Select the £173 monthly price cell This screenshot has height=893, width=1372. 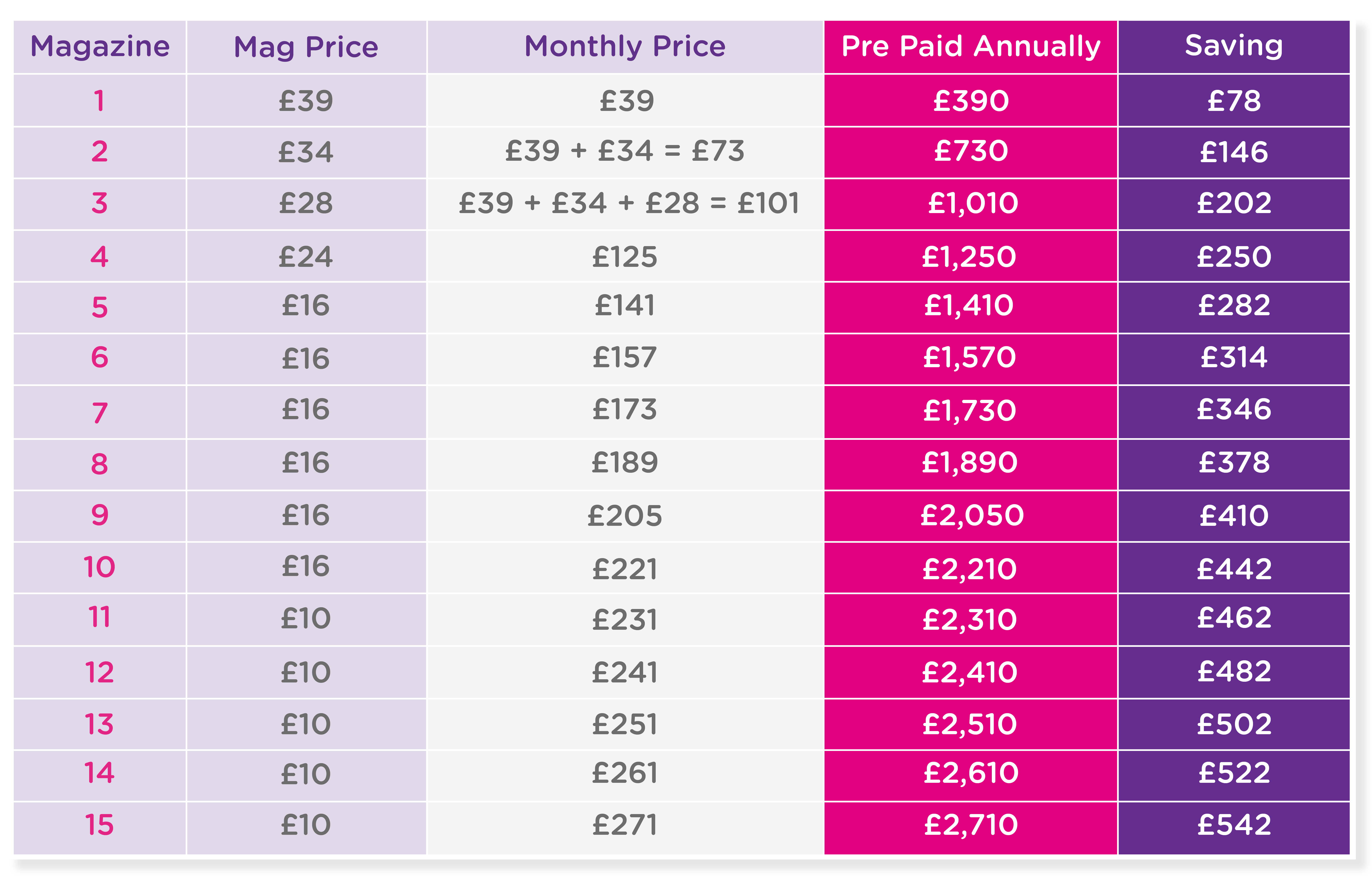[x=625, y=410]
